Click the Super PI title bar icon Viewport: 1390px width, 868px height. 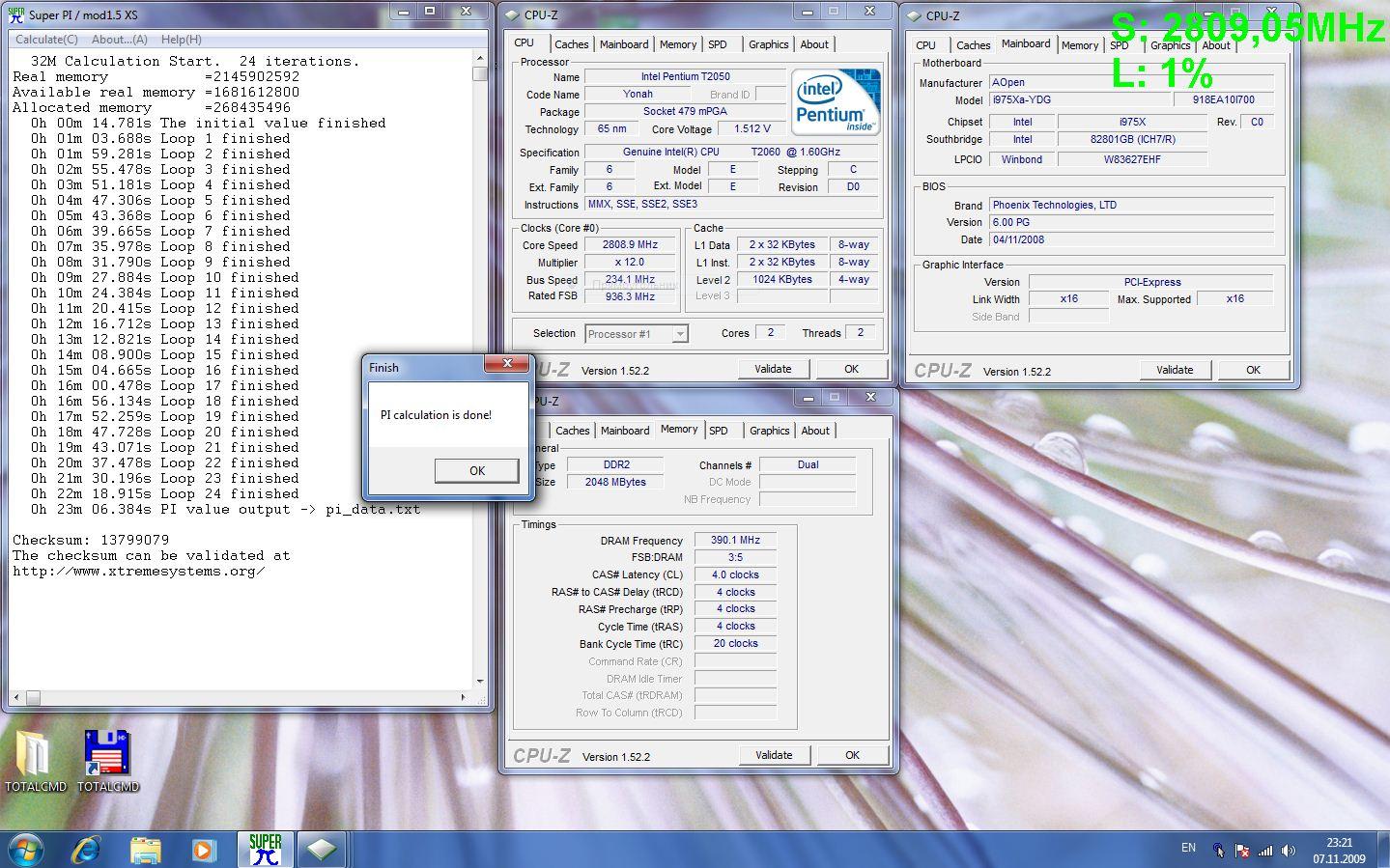[x=15, y=14]
